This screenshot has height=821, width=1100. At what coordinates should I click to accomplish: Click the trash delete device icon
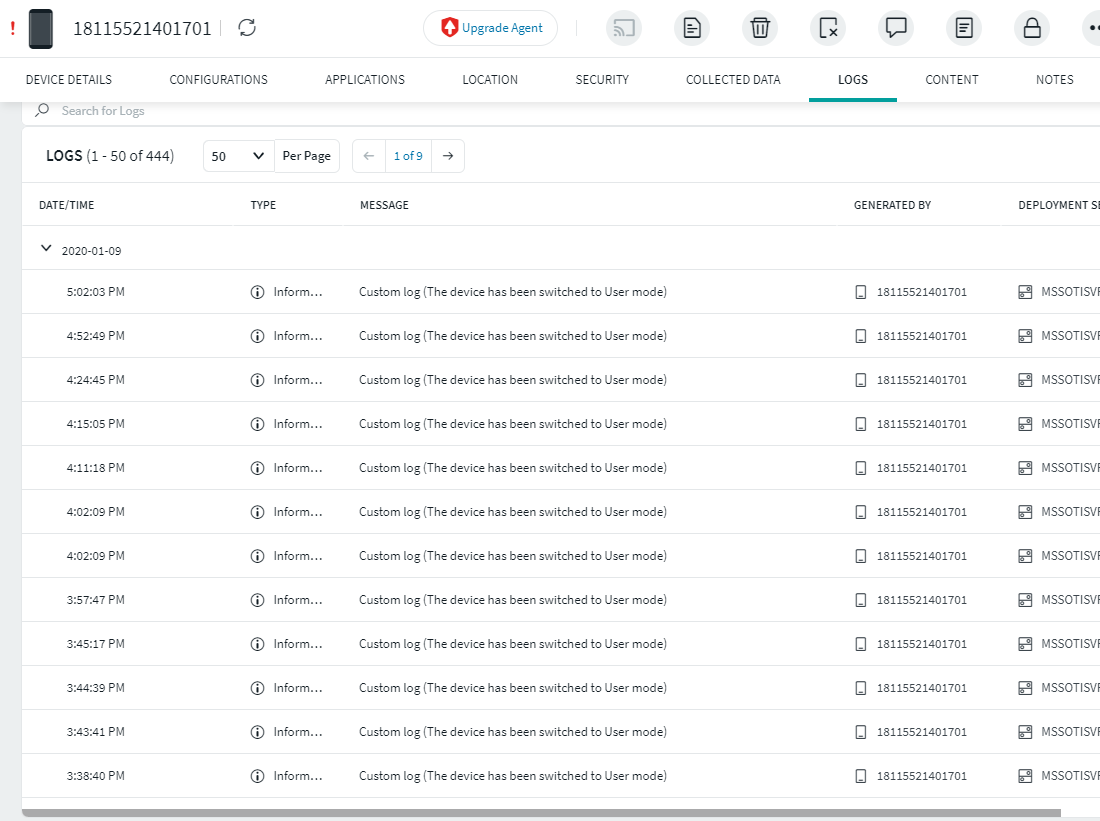[760, 28]
